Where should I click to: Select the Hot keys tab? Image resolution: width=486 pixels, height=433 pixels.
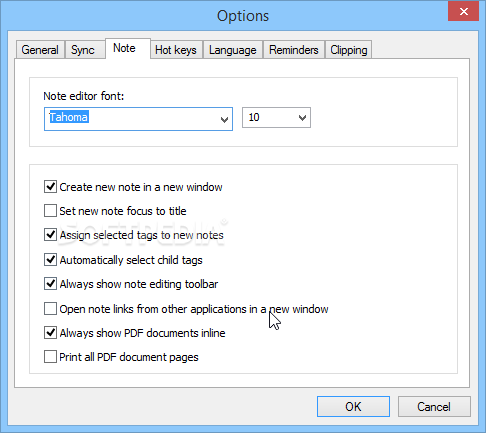(176, 50)
